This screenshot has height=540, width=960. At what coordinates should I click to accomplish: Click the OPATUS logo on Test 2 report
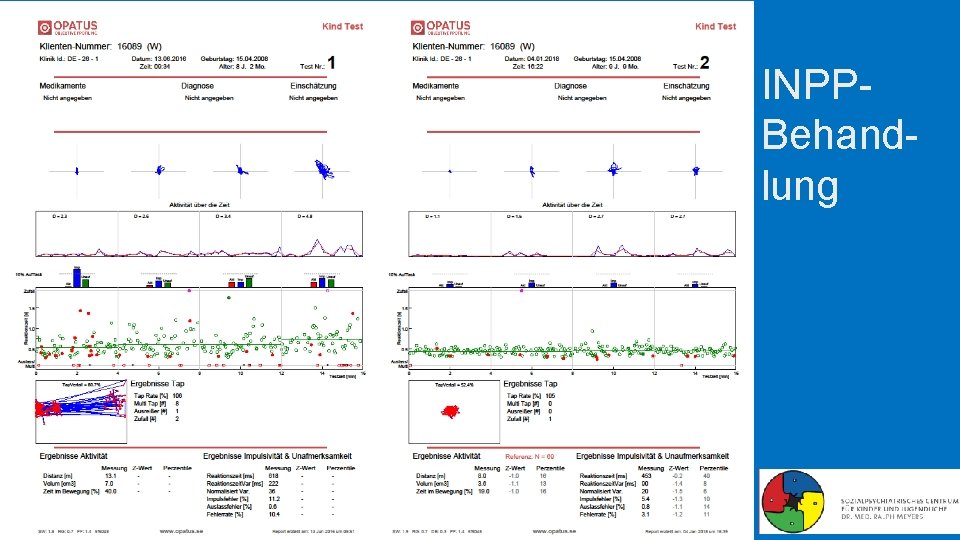point(440,28)
